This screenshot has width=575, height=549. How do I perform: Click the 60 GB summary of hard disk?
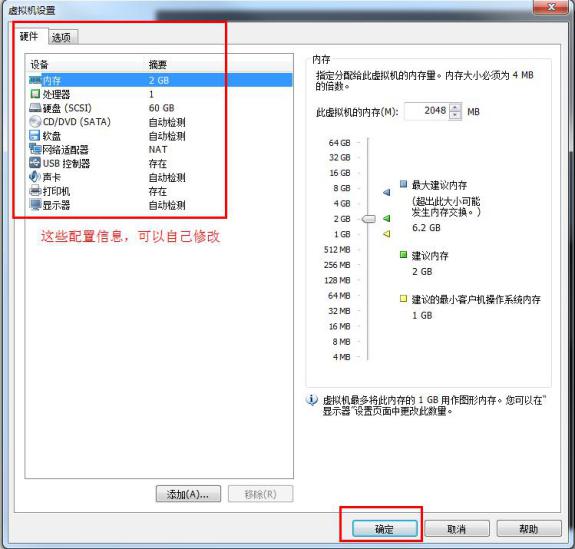click(161, 108)
